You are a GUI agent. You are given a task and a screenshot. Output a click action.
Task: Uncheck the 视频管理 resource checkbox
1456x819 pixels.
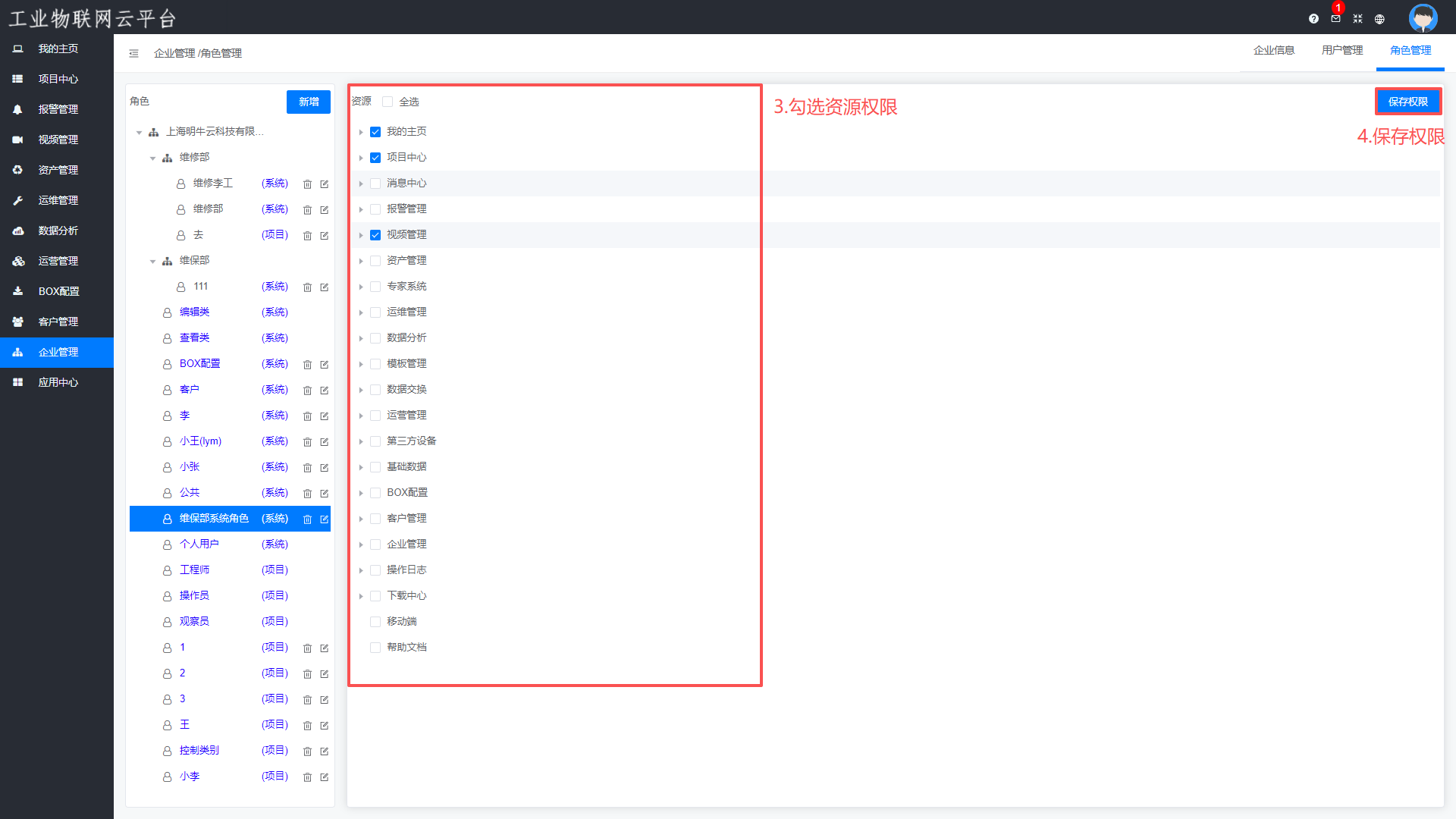click(375, 235)
